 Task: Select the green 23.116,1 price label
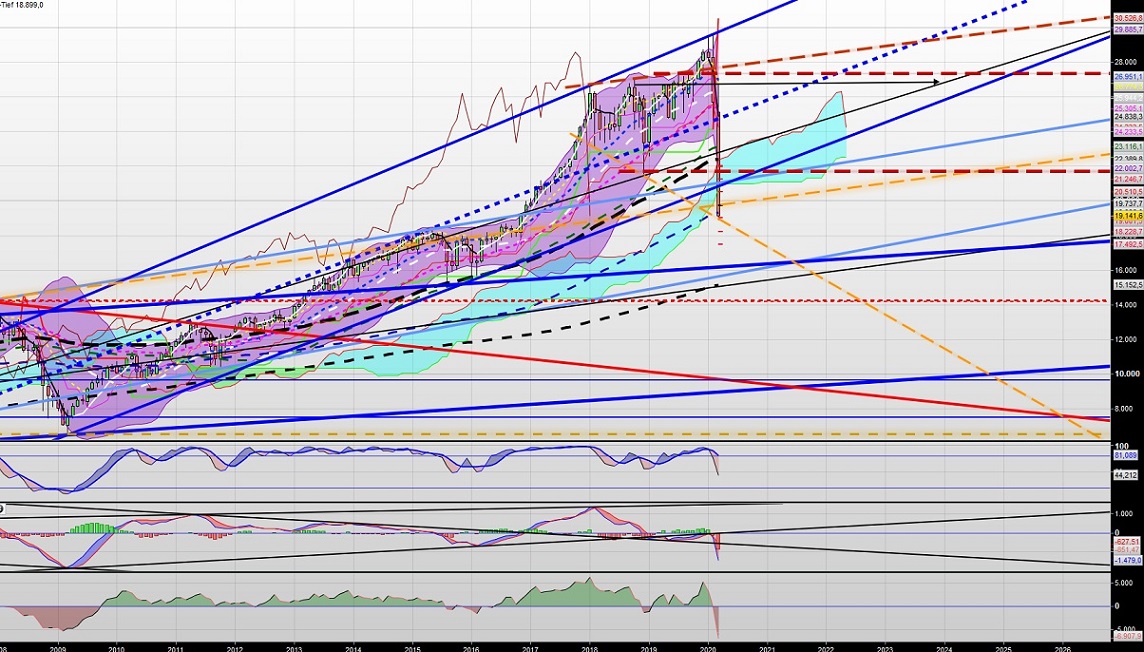pyautogui.click(x=1127, y=146)
